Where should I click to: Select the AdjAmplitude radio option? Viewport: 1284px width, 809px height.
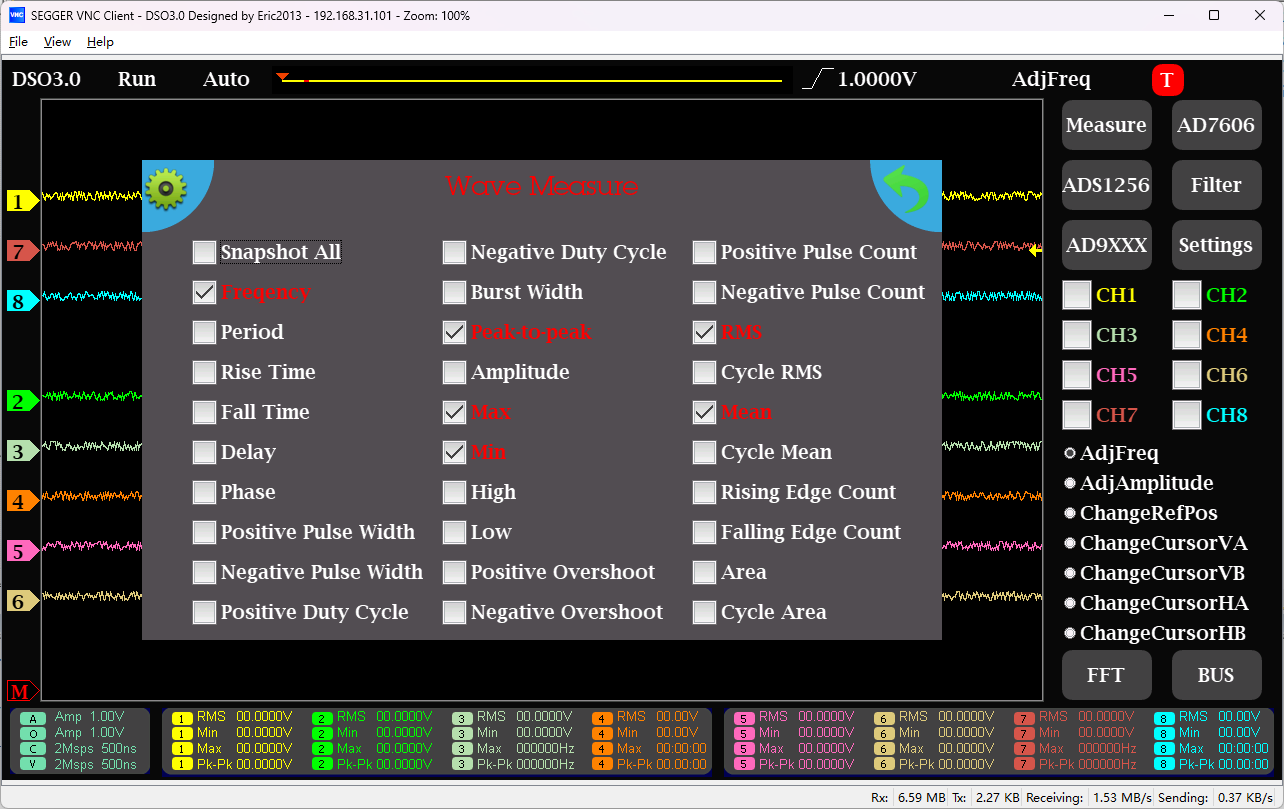[x=1070, y=483]
